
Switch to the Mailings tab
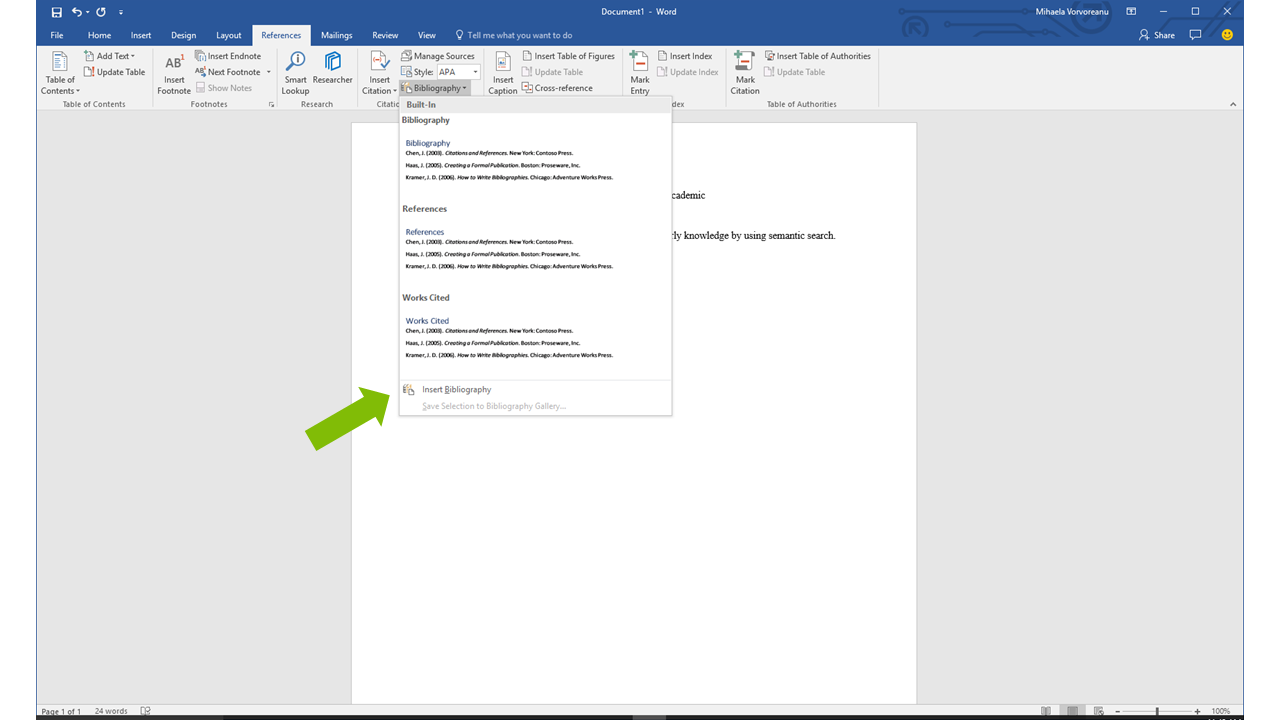336,35
